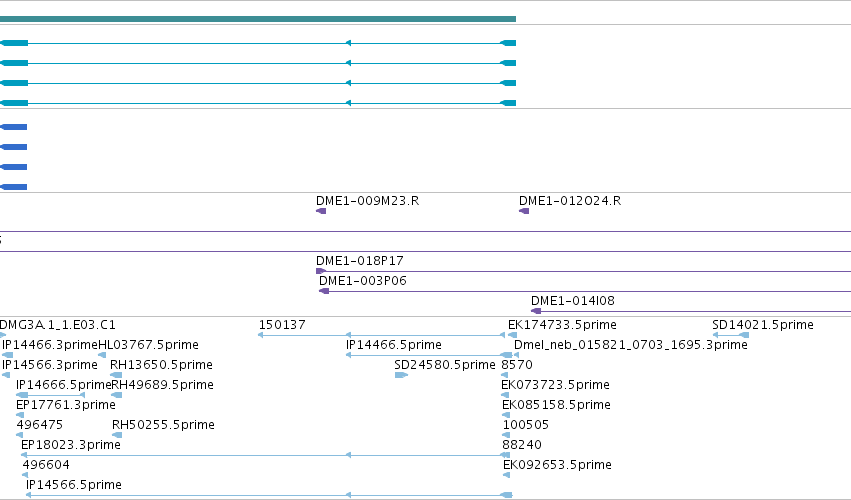Open the DME1-014I08 clone label
This screenshot has height=500, width=851.
[x=573, y=301]
